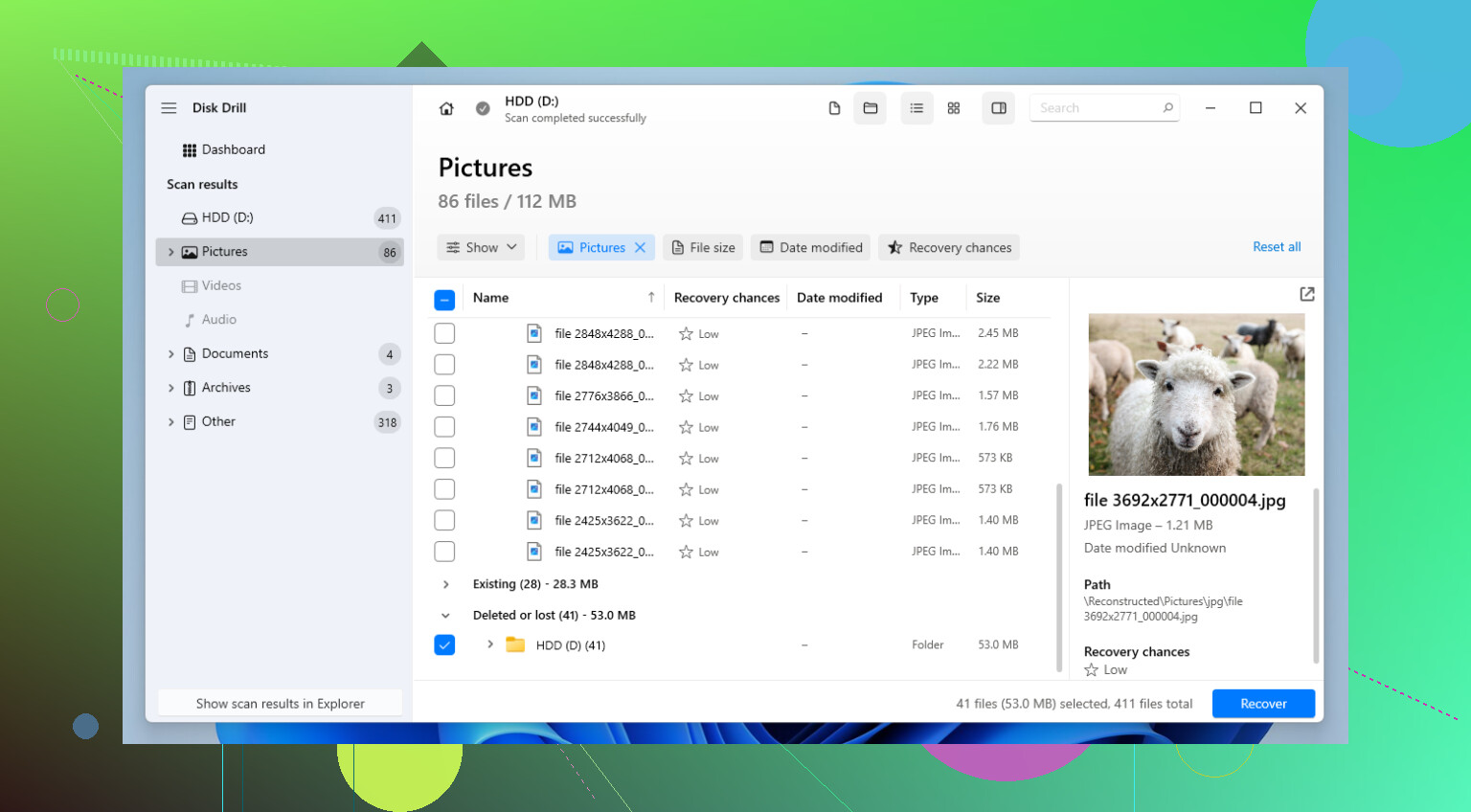Viewport: 1471px width, 812px height.
Task: Click Show scan results in Explorer
Action: click(280, 704)
